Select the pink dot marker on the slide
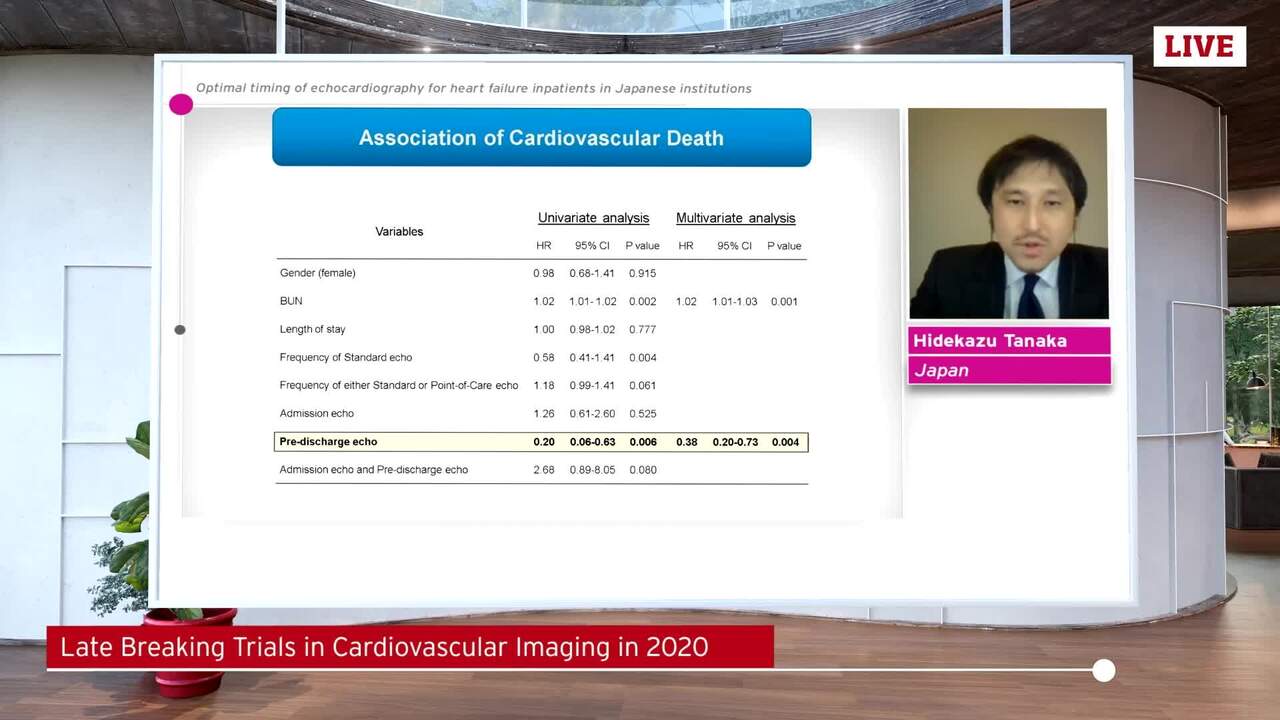This screenshot has height=720, width=1280. (x=181, y=104)
